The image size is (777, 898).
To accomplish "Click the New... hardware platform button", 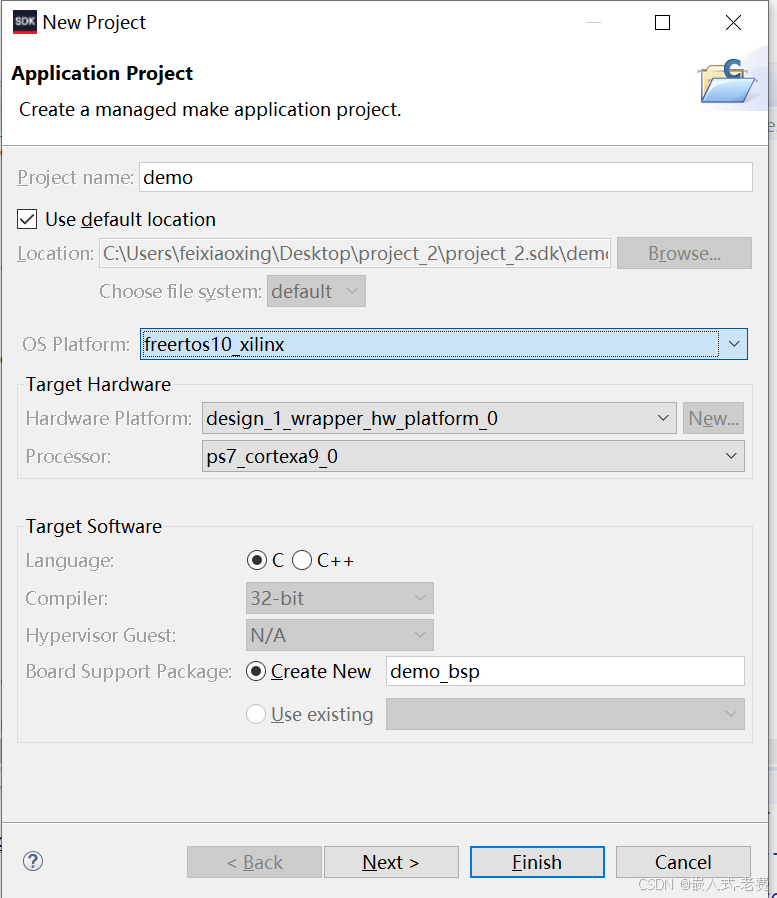I will pos(713,418).
